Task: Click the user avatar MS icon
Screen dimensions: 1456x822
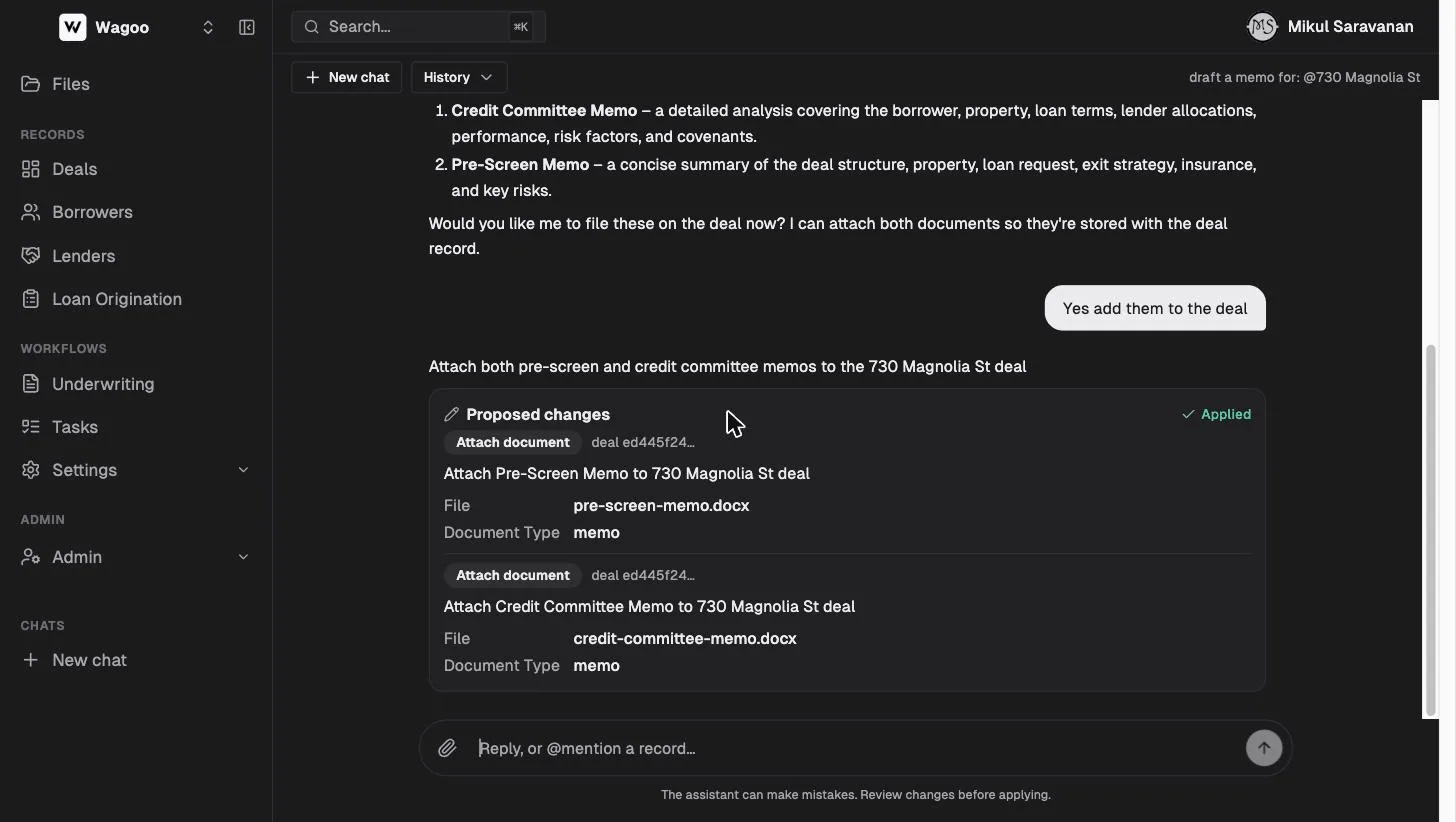Action: pyautogui.click(x=1262, y=27)
